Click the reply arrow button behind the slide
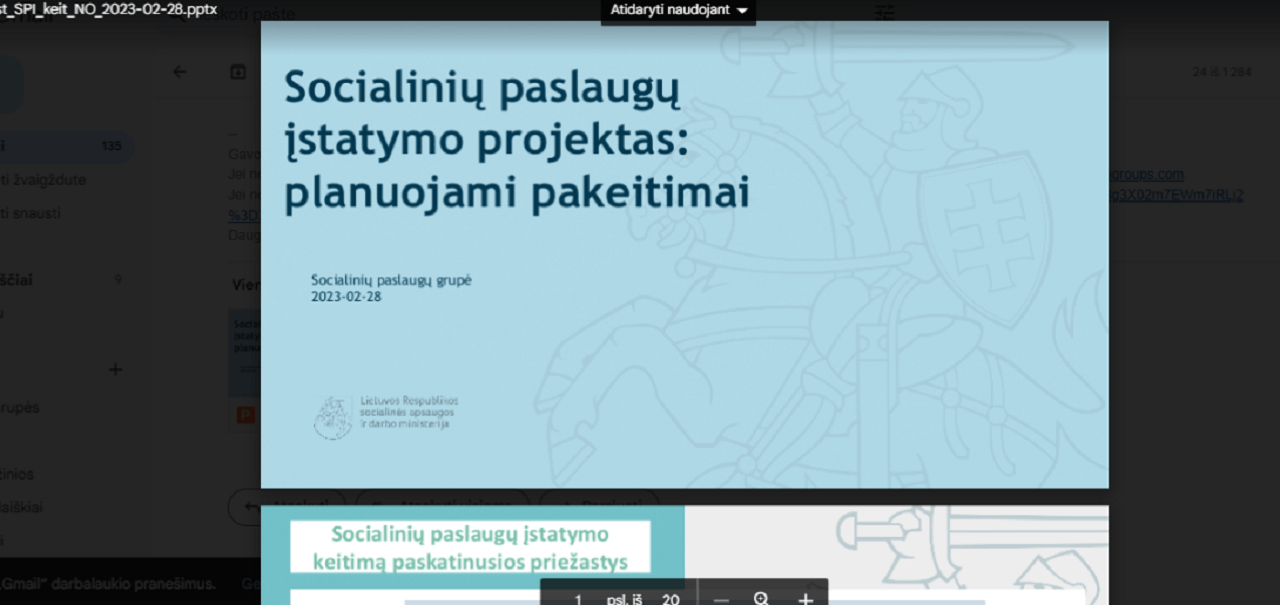Viewport: 1280px width, 605px height. pos(246,505)
